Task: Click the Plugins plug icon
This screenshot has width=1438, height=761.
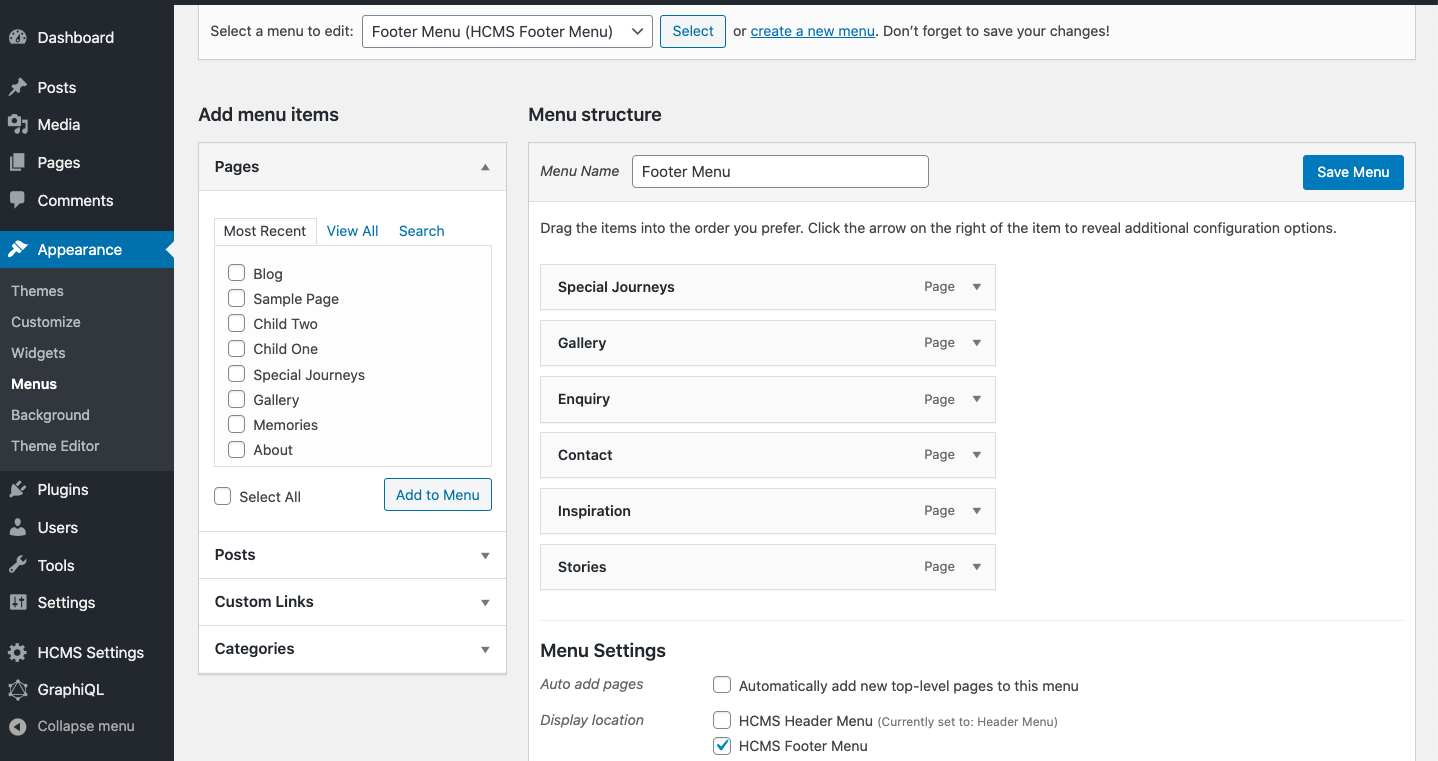Action: [x=18, y=490]
